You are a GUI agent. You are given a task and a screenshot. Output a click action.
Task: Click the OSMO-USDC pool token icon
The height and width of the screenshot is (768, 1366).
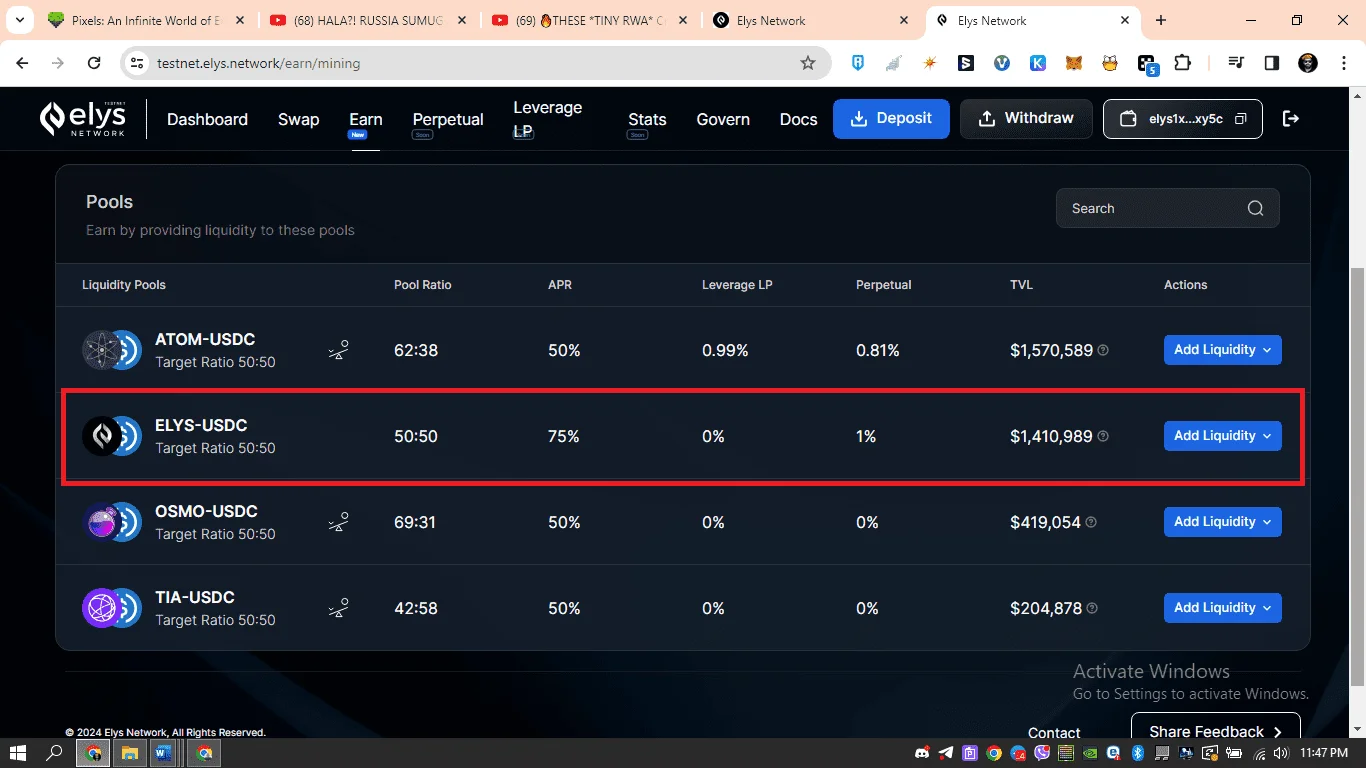click(112, 522)
